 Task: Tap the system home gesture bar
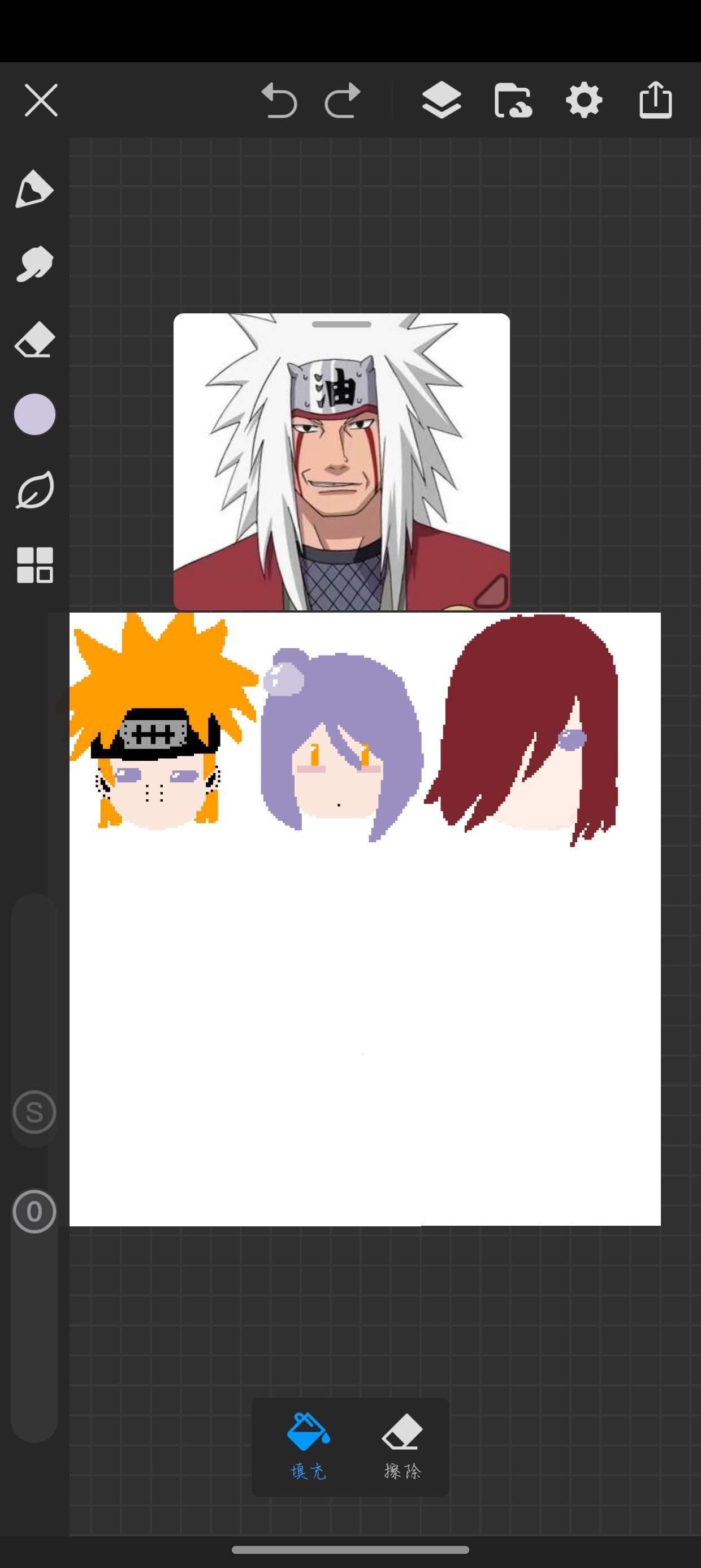point(350,1550)
